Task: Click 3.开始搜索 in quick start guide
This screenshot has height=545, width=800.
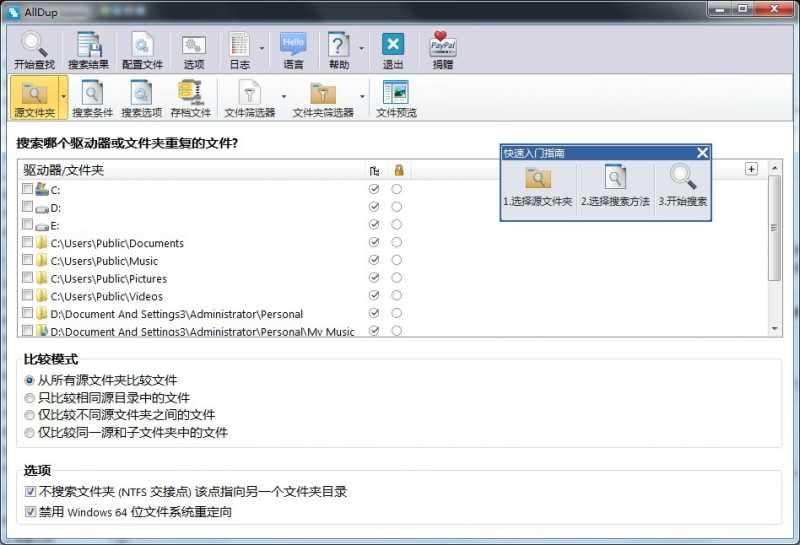Action: tap(682, 187)
